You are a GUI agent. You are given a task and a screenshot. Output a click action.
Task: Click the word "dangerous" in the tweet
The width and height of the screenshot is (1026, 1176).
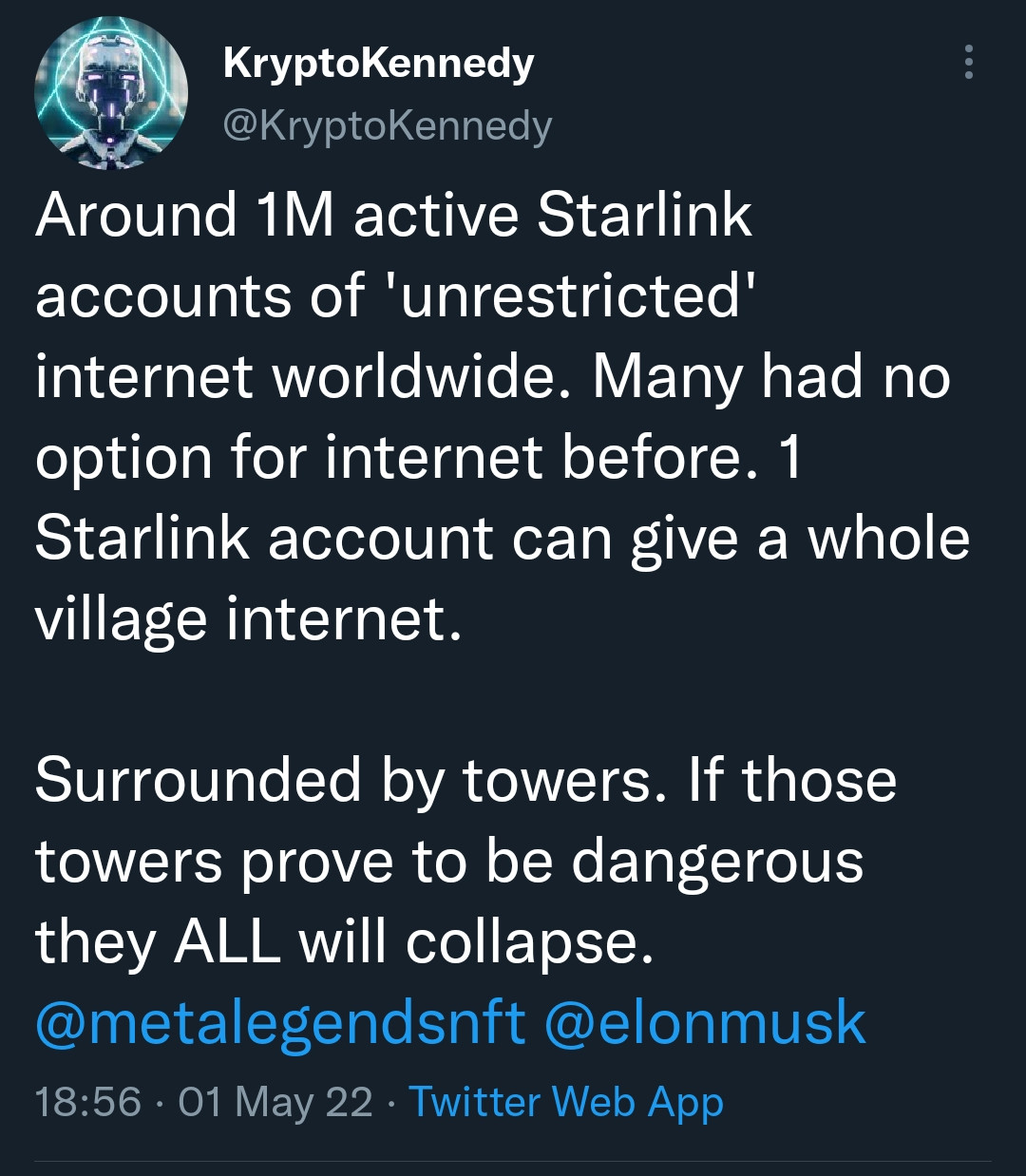(x=717, y=862)
